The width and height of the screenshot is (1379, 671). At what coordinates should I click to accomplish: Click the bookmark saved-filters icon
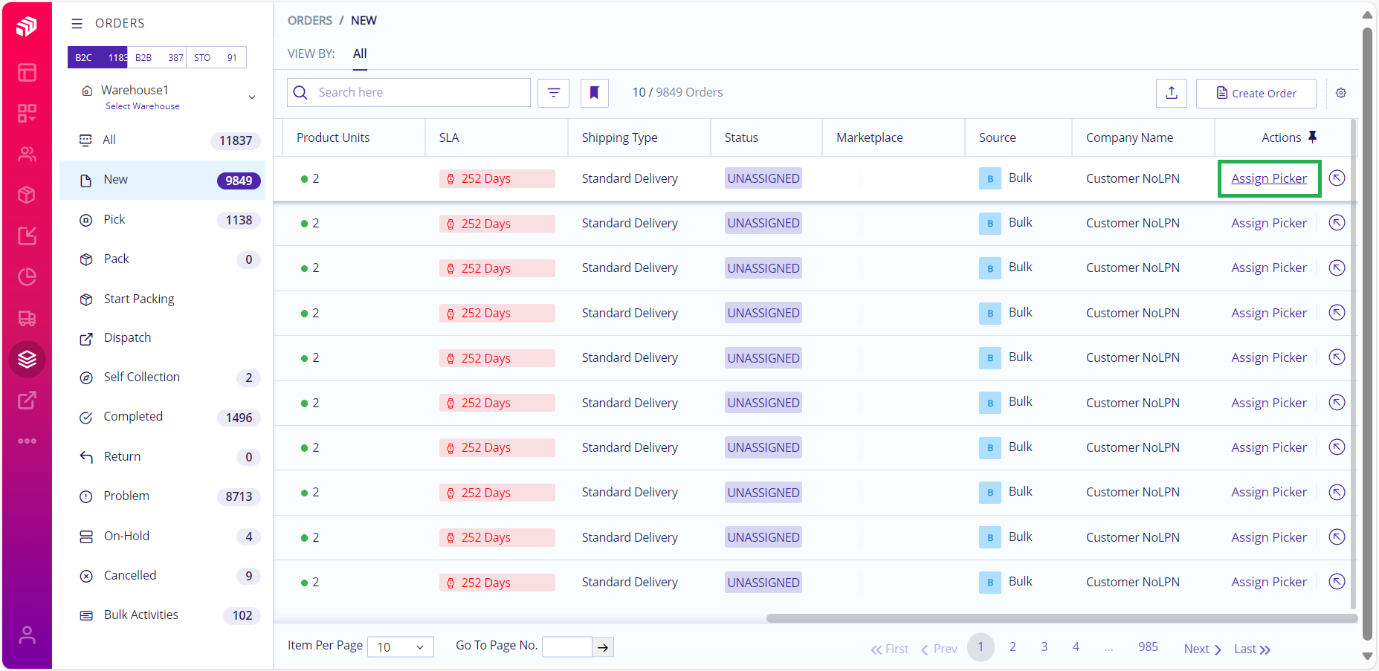[594, 92]
